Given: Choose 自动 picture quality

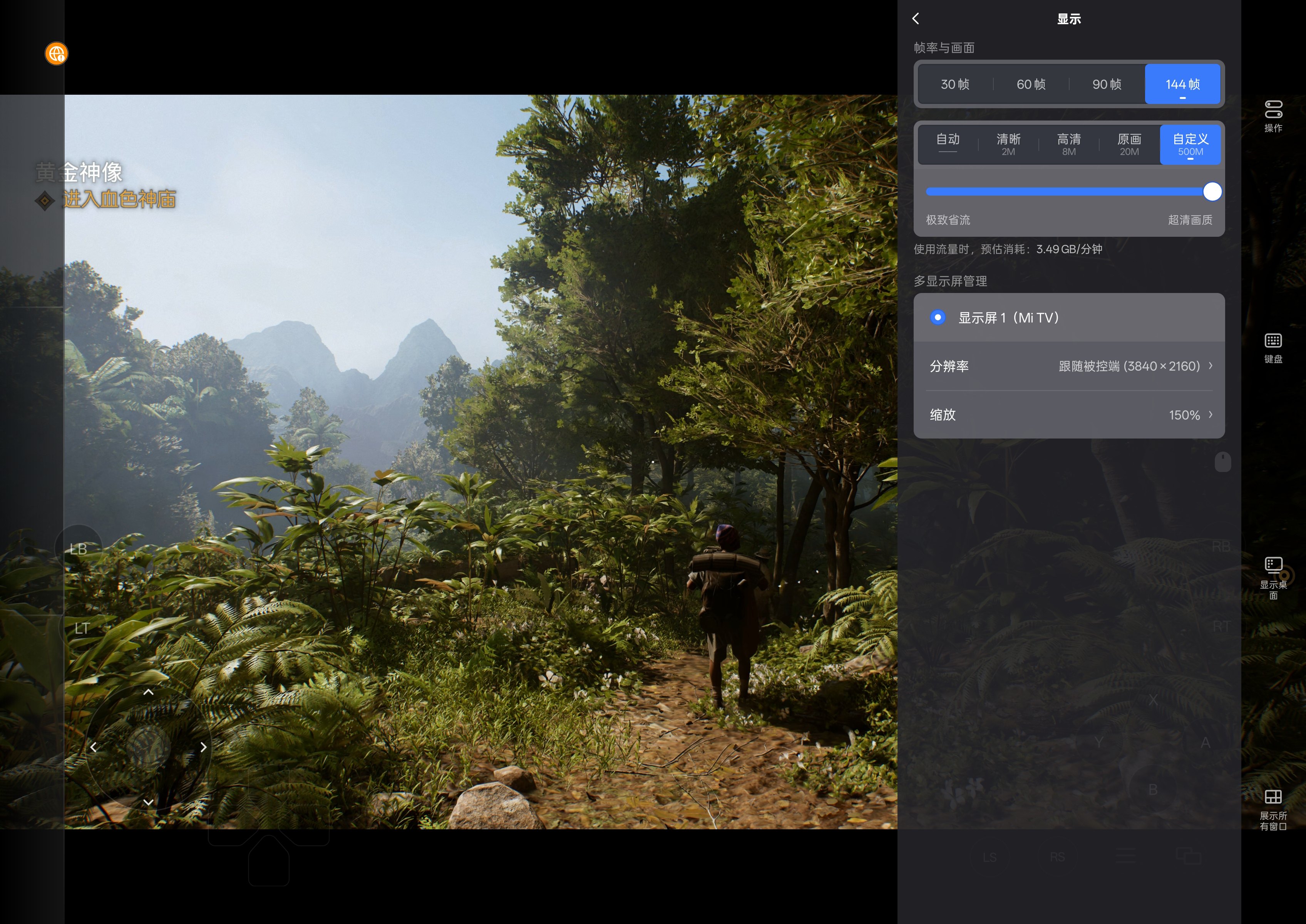Looking at the screenshot, I should coord(948,144).
